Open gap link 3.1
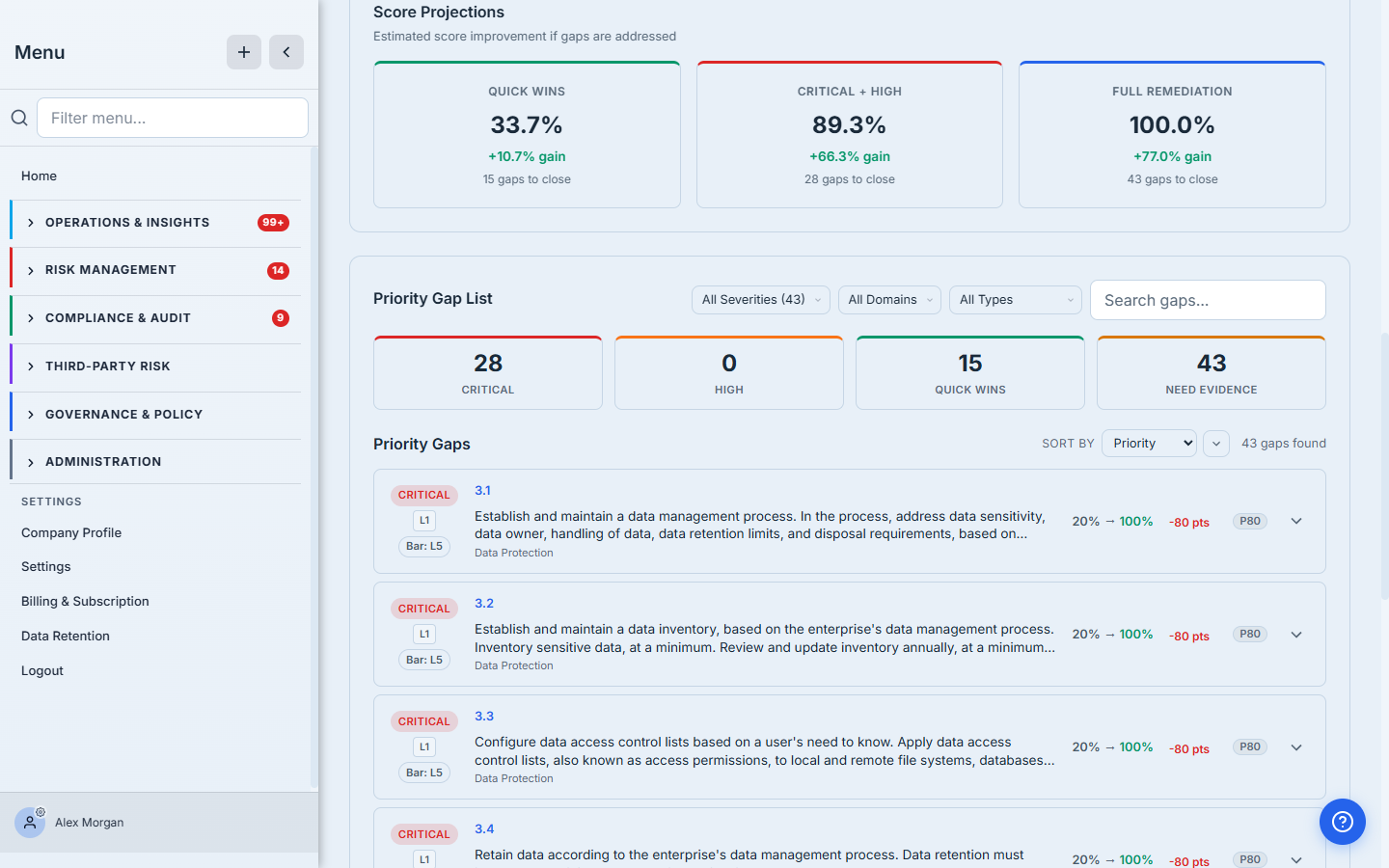1389x868 pixels. coord(482,491)
